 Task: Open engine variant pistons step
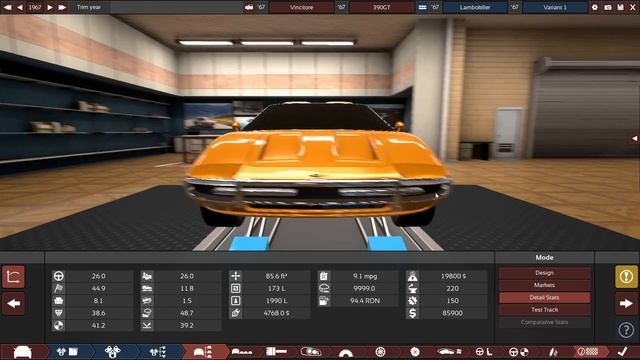coord(112,351)
